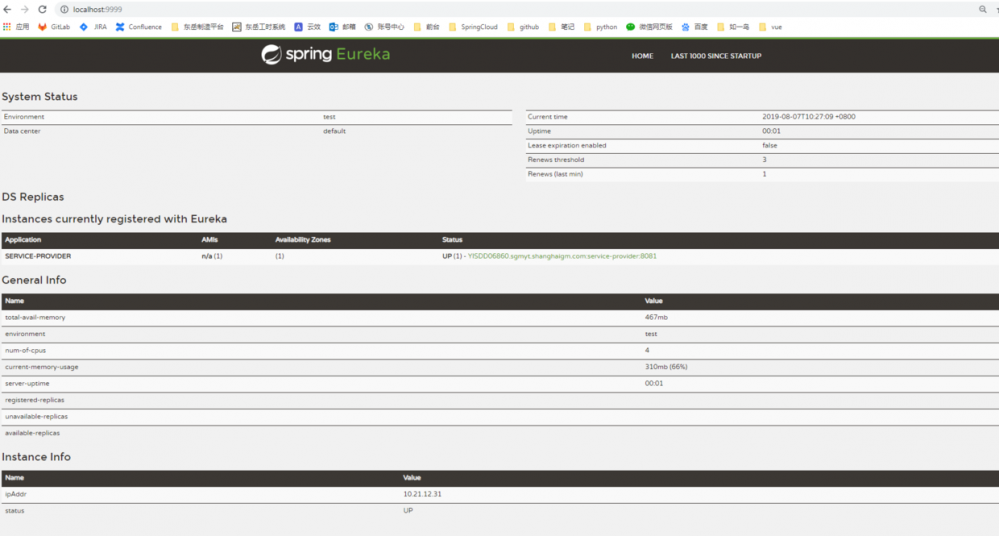999x536 pixels.
Task: Click the unavailable-replicas row name
Action: click(x=36, y=417)
